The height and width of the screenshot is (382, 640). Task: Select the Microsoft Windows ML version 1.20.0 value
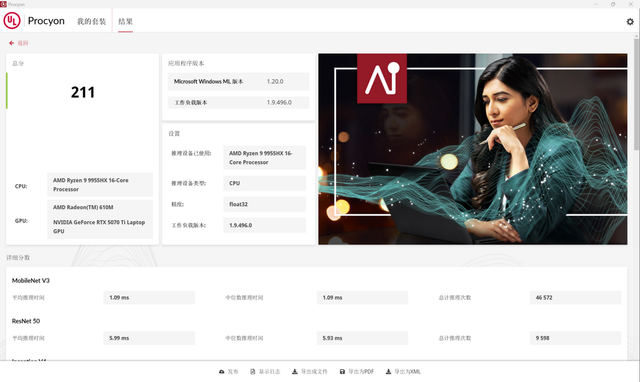pos(275,82)
